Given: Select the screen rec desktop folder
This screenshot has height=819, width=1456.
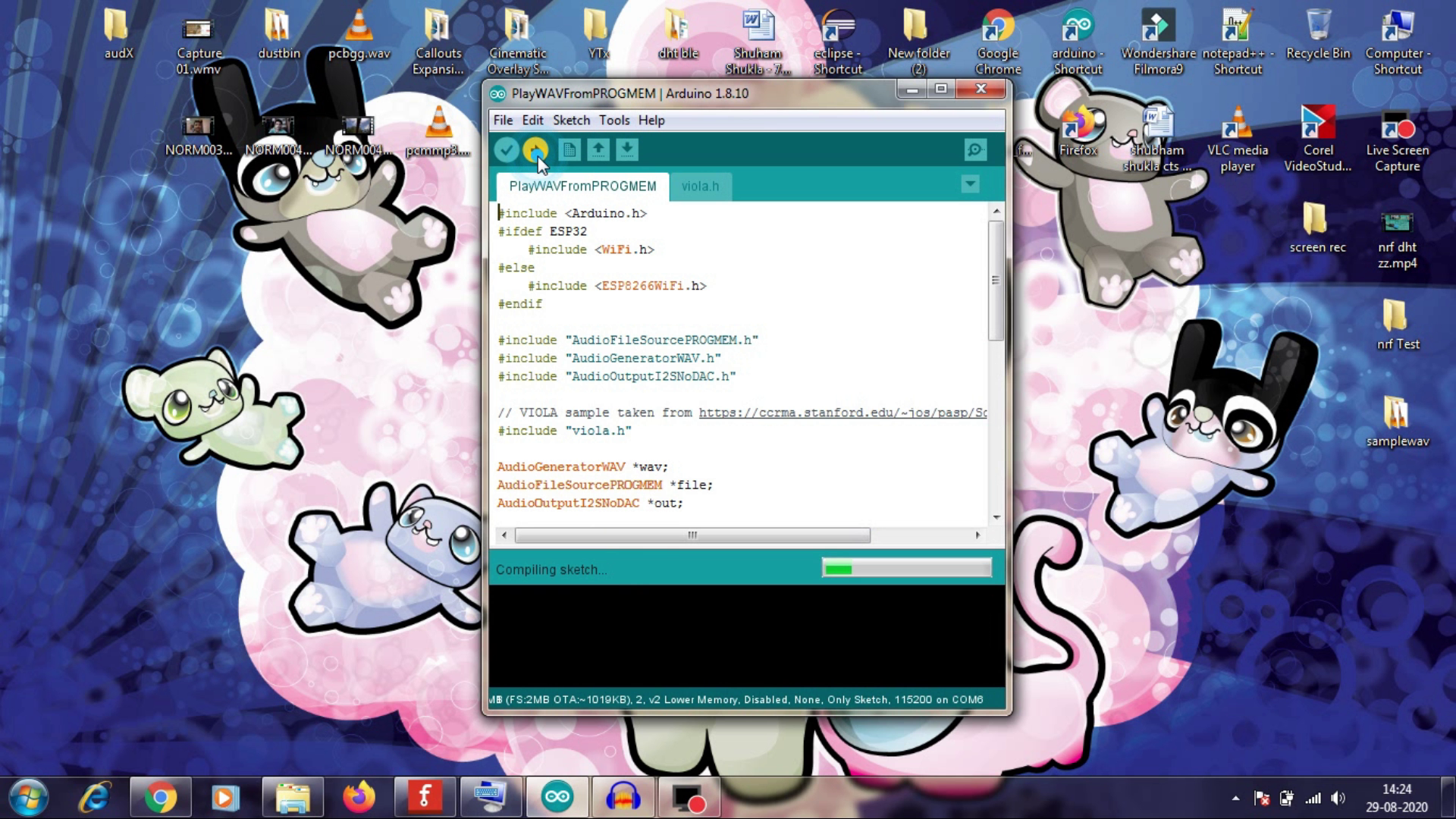Looking at the screenshot, I should click(1318, 229).
